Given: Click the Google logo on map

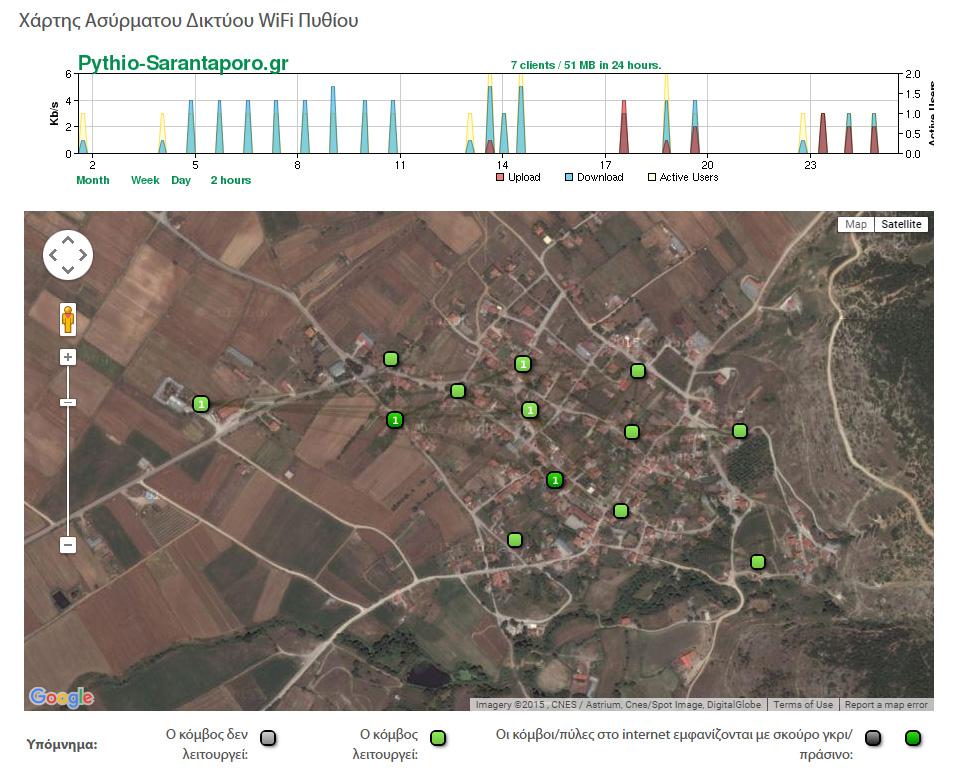Looking at the screenshot, I should (61, 697).
